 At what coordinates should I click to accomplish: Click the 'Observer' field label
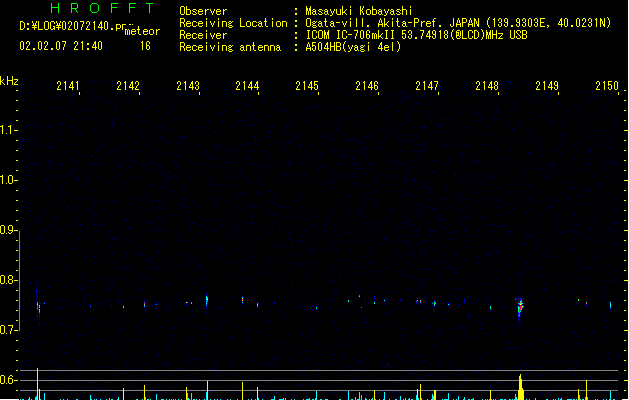[203, 11]
